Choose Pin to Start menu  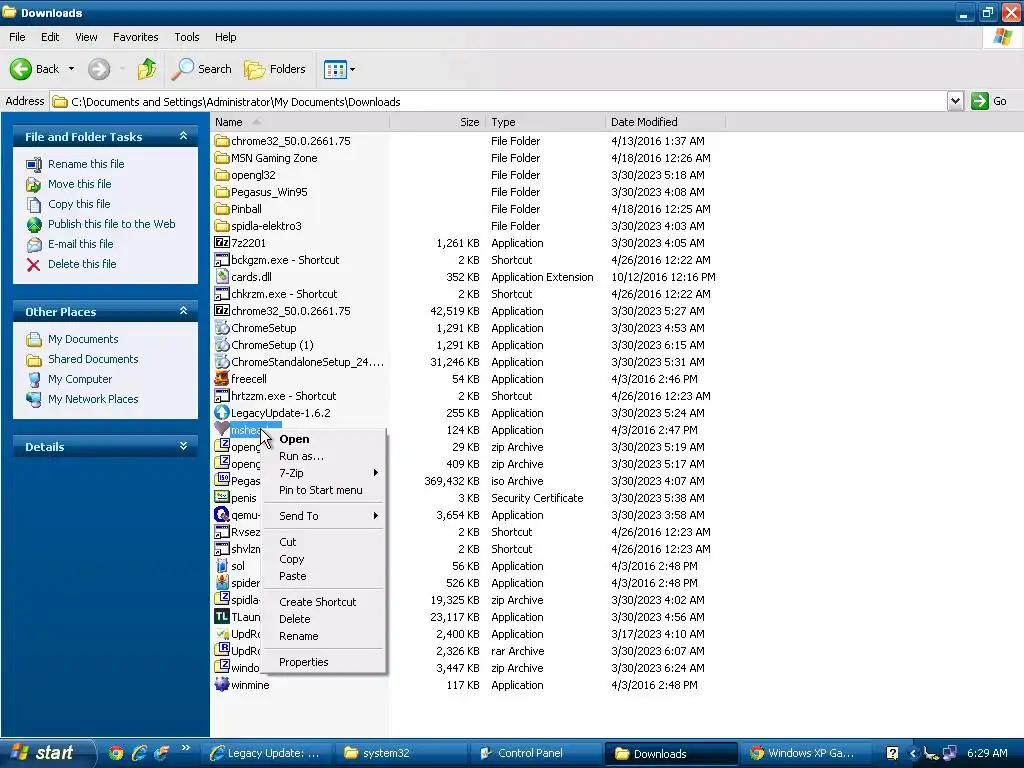tap(324, 490)
